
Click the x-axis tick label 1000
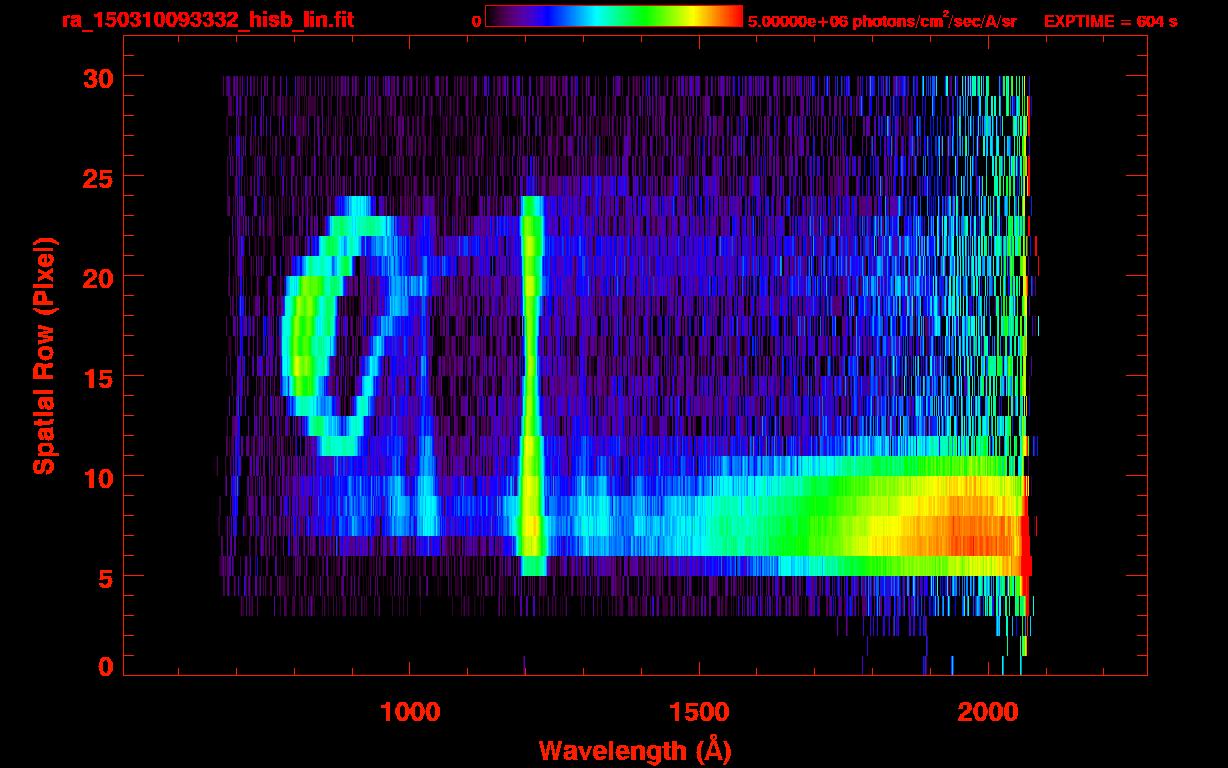[x=410, y=712]
